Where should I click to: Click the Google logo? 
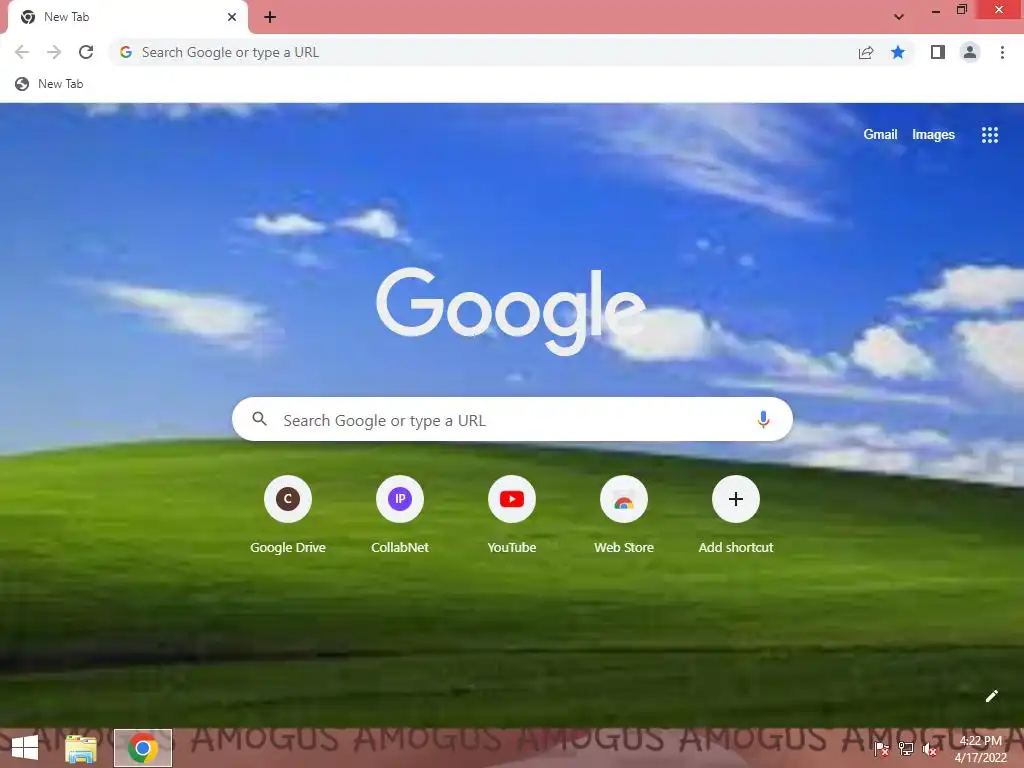pyautogui.click(x=511, y=311)
